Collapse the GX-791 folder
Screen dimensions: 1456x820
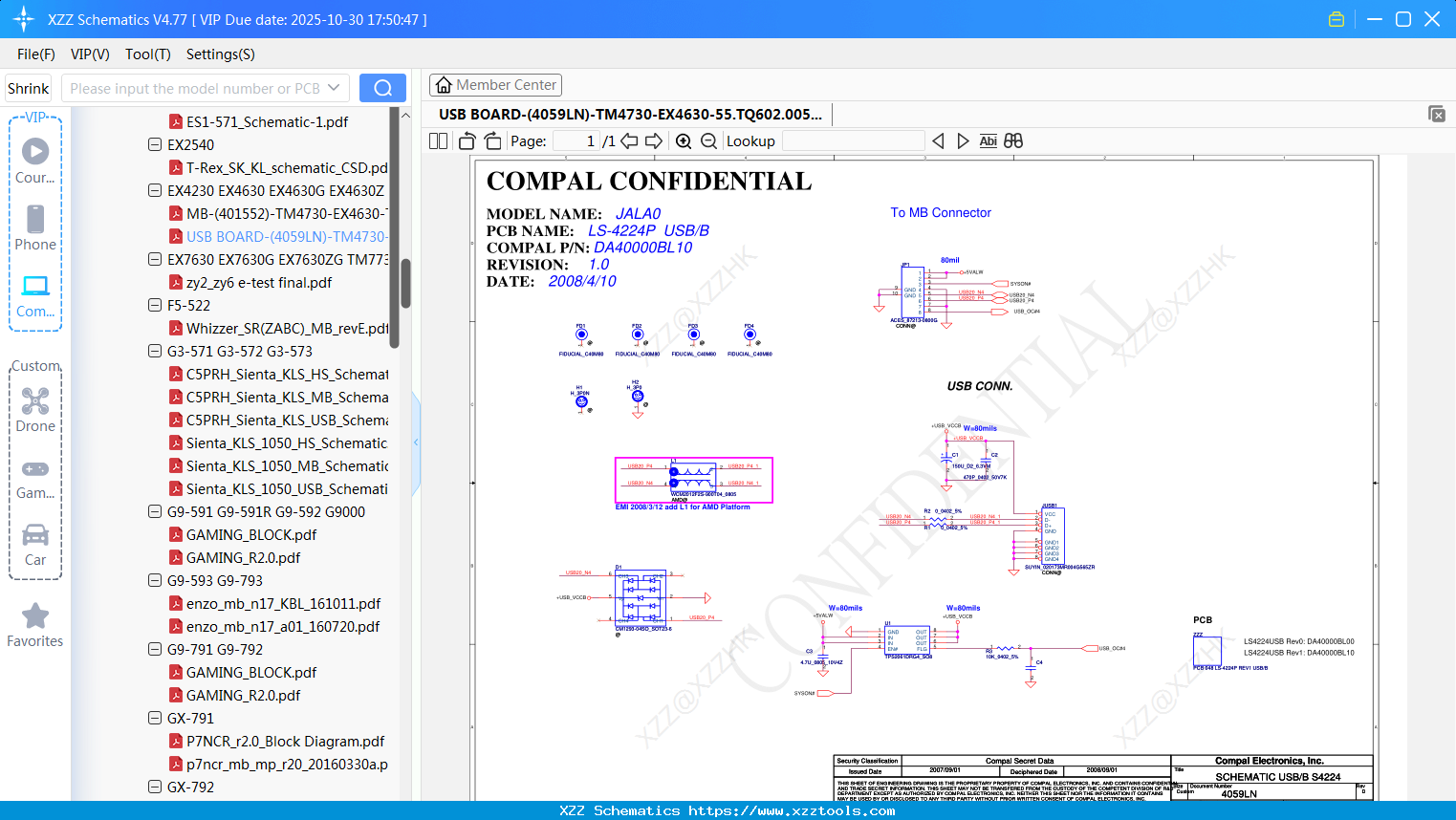click(155, 719)
